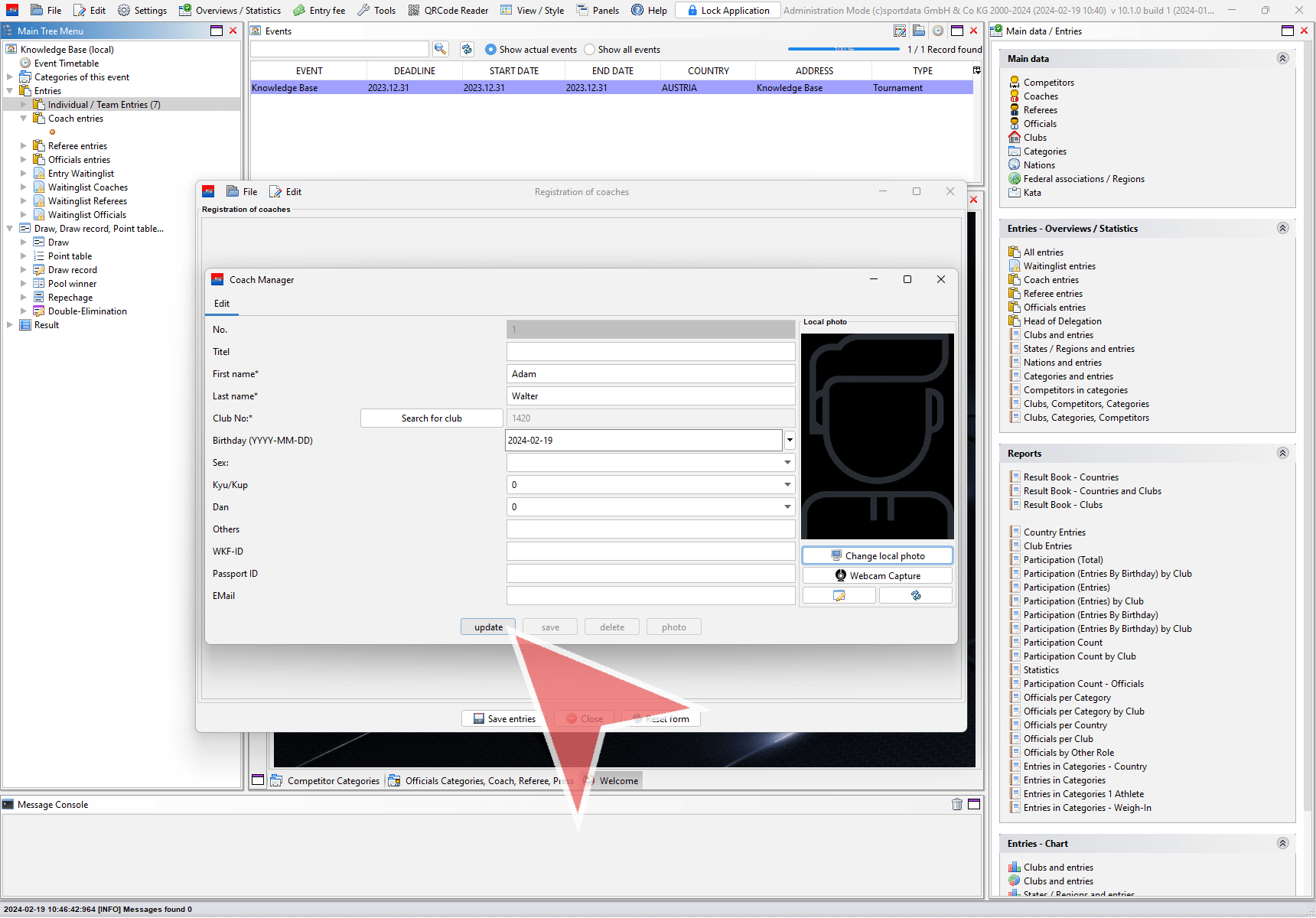
Task: Click the First name input field
Action: click(x=650, y=374)
